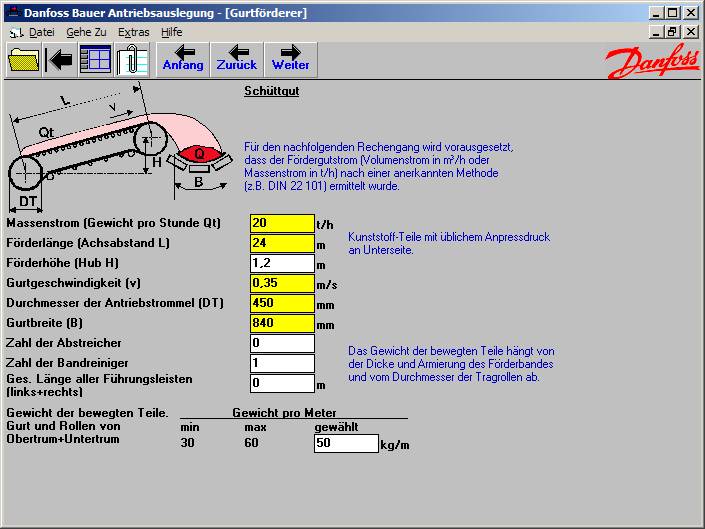Select the Antriebstrommel diameter field showing 450
This screenshot has width=705, height=529.
point(282,303)
